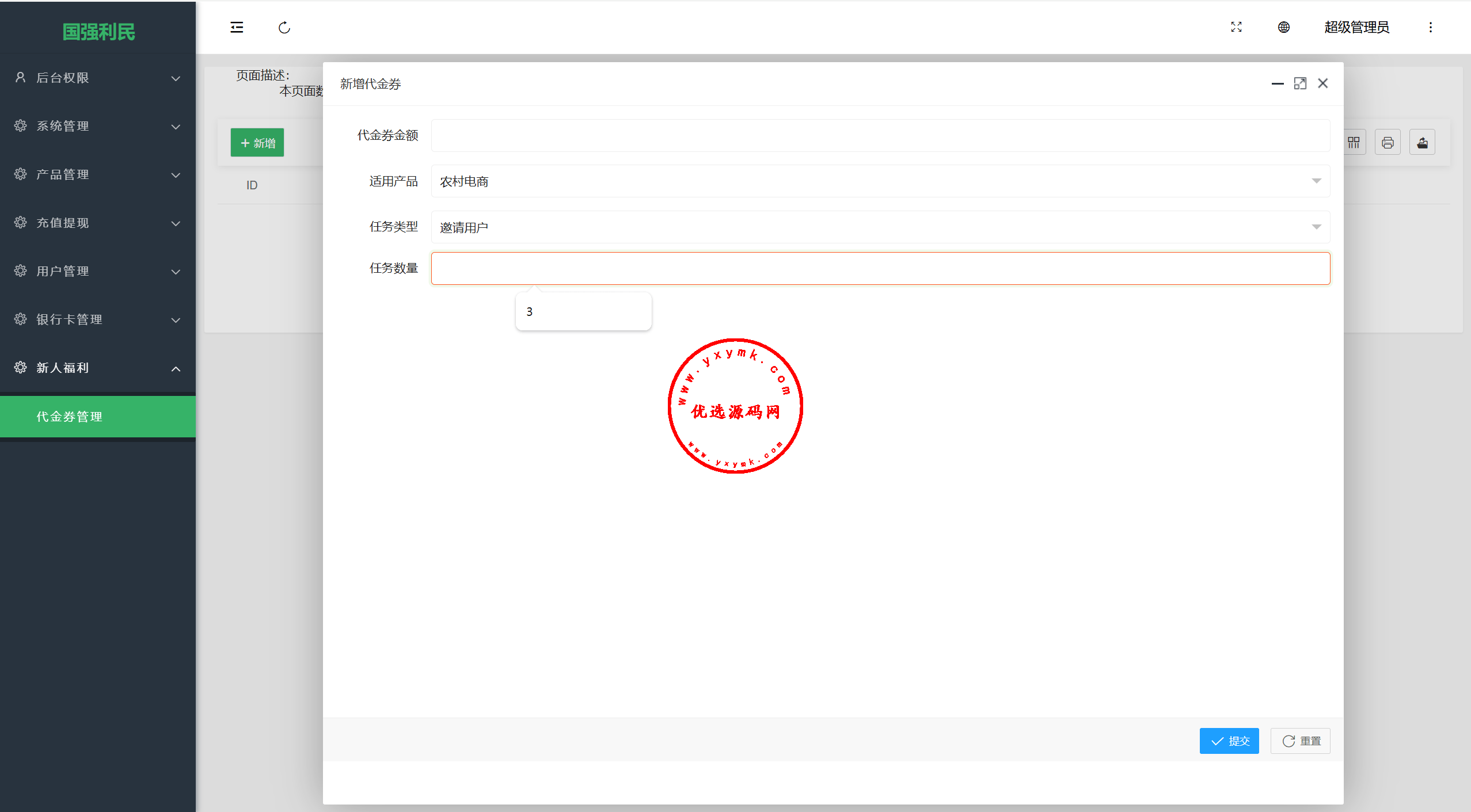Maximize the 新增代金券 dialog

point(1300,83)
